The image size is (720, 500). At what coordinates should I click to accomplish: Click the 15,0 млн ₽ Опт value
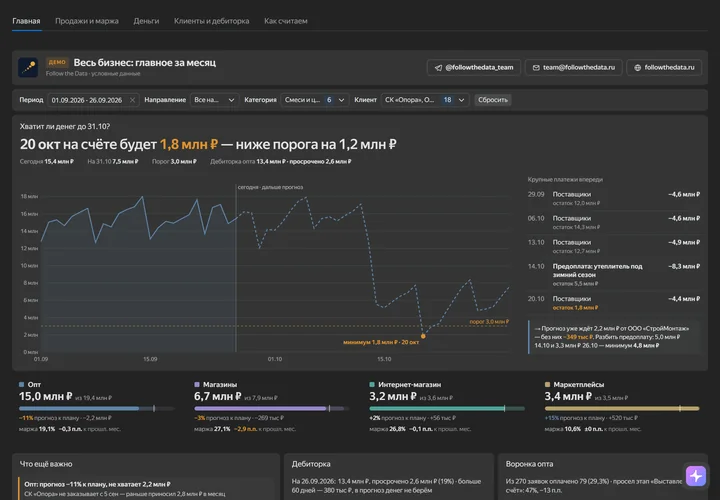point(45,396)
